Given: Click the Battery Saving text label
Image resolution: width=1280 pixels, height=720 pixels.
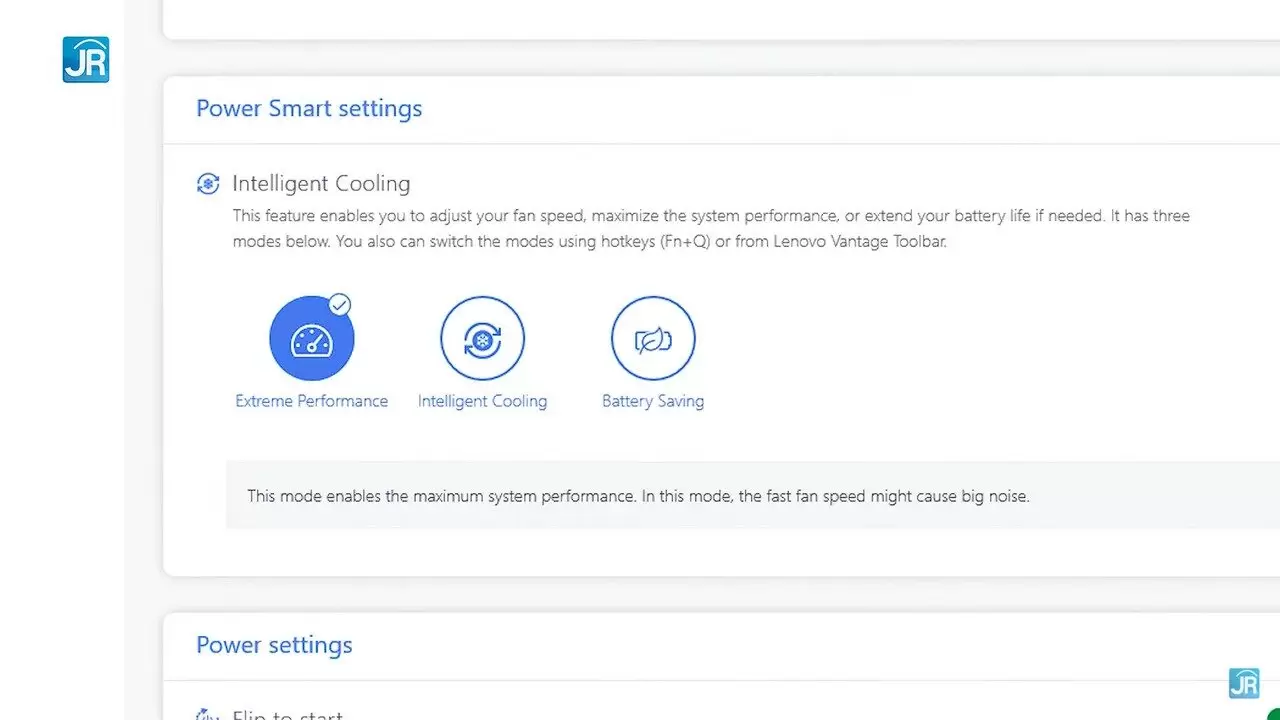Looking at the screenshot, I should 653,401.
